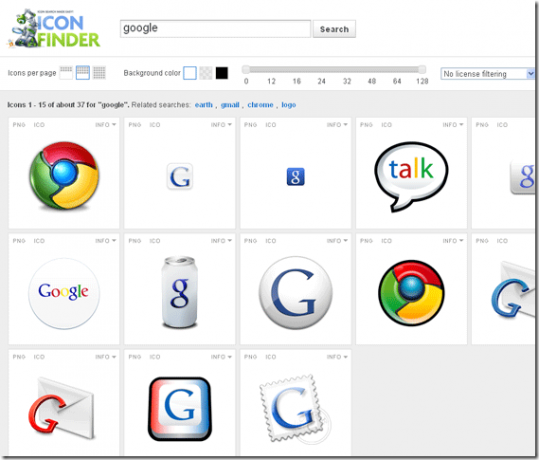Click the Search button
The width and height of the screenshot is (539, 460).
coord(334,29)
